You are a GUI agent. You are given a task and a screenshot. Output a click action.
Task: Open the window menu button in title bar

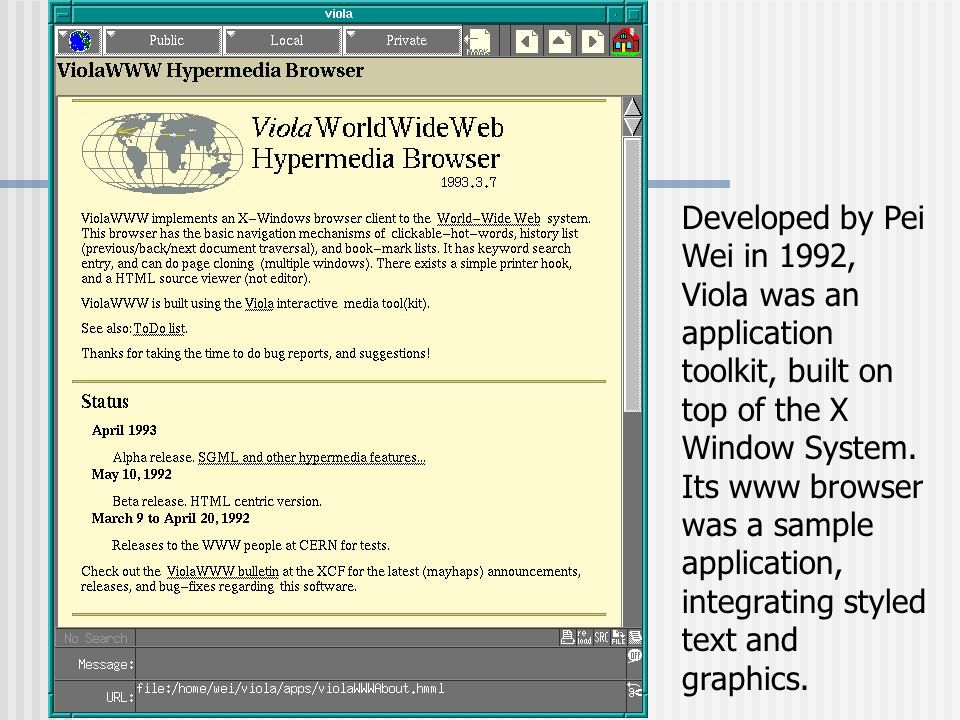pyautogui.click(x=62, y=13)
